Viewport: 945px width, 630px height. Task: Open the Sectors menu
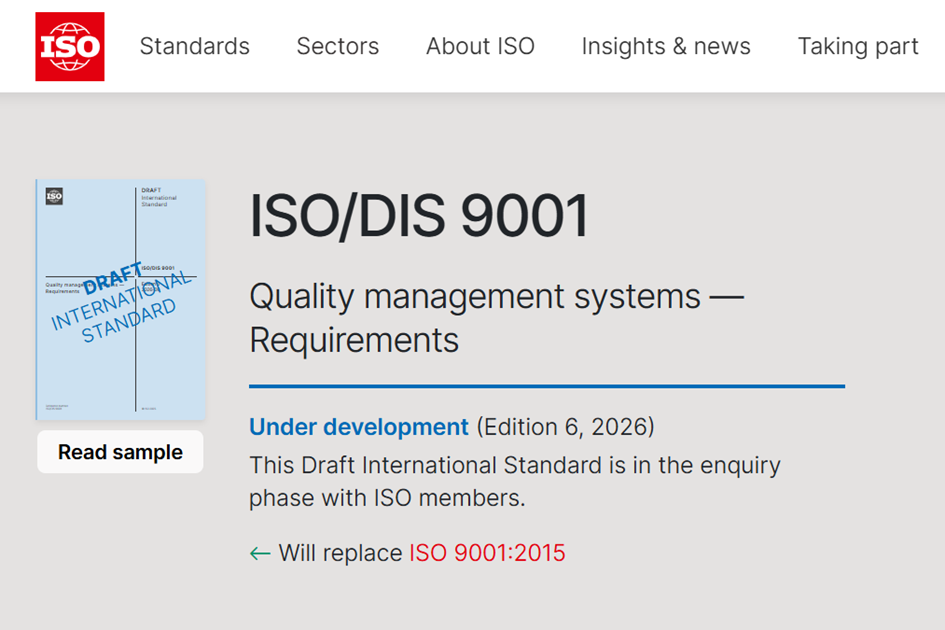click(x=337, y=47)
